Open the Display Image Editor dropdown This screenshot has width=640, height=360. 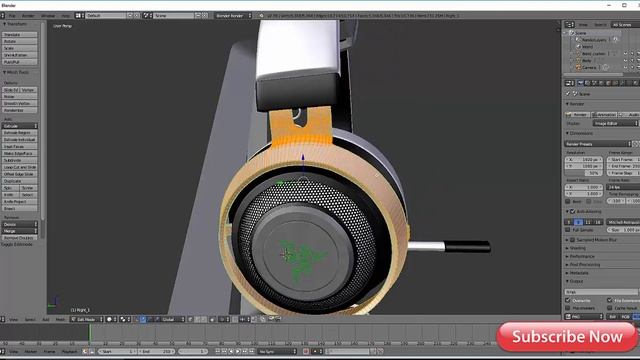(615, 123)
